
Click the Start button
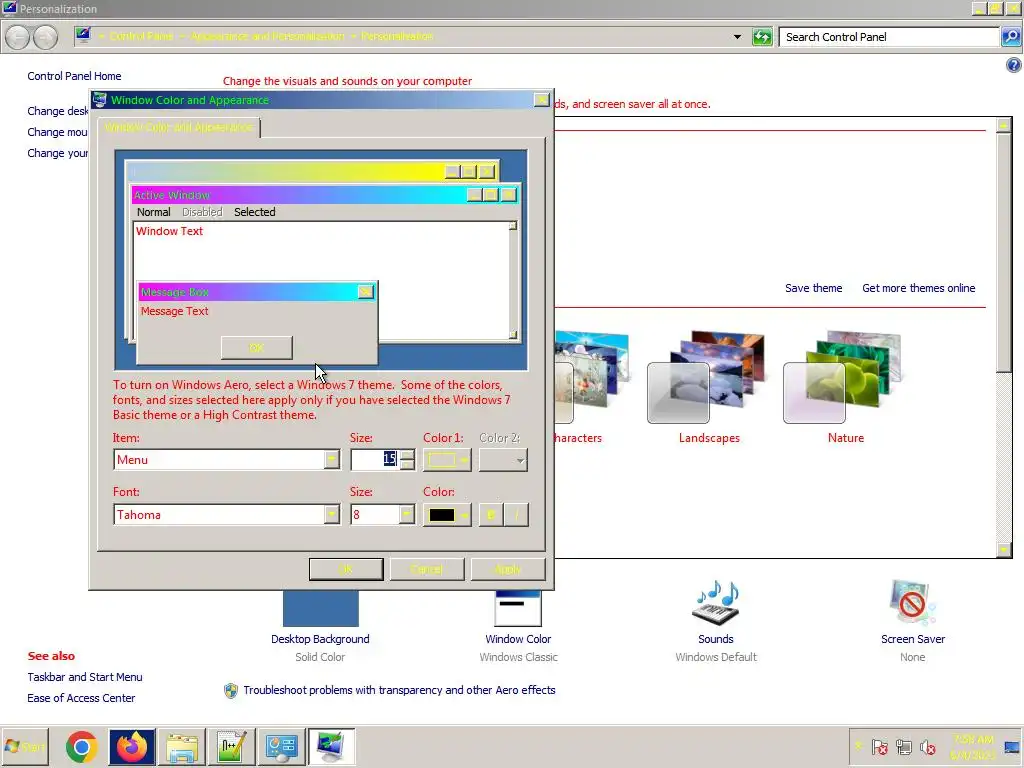25,746
